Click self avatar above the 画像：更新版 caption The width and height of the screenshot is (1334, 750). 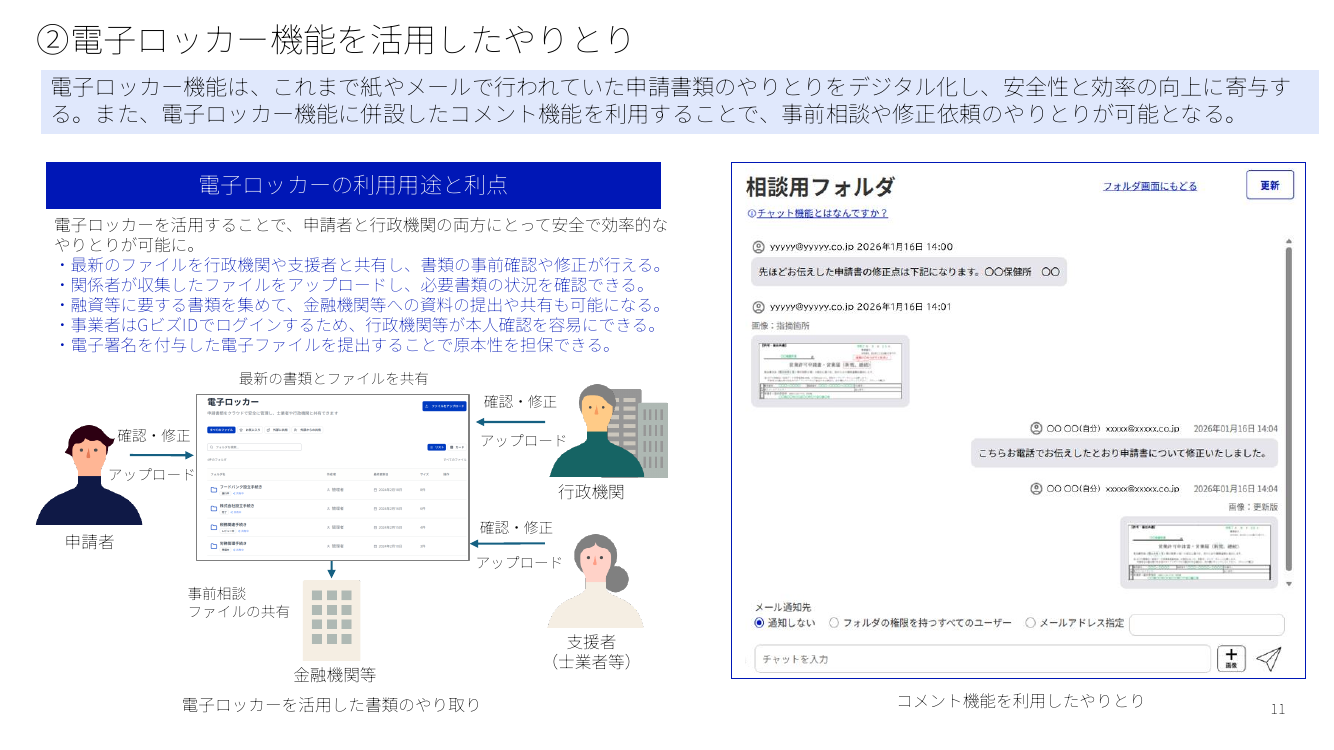1036,488
